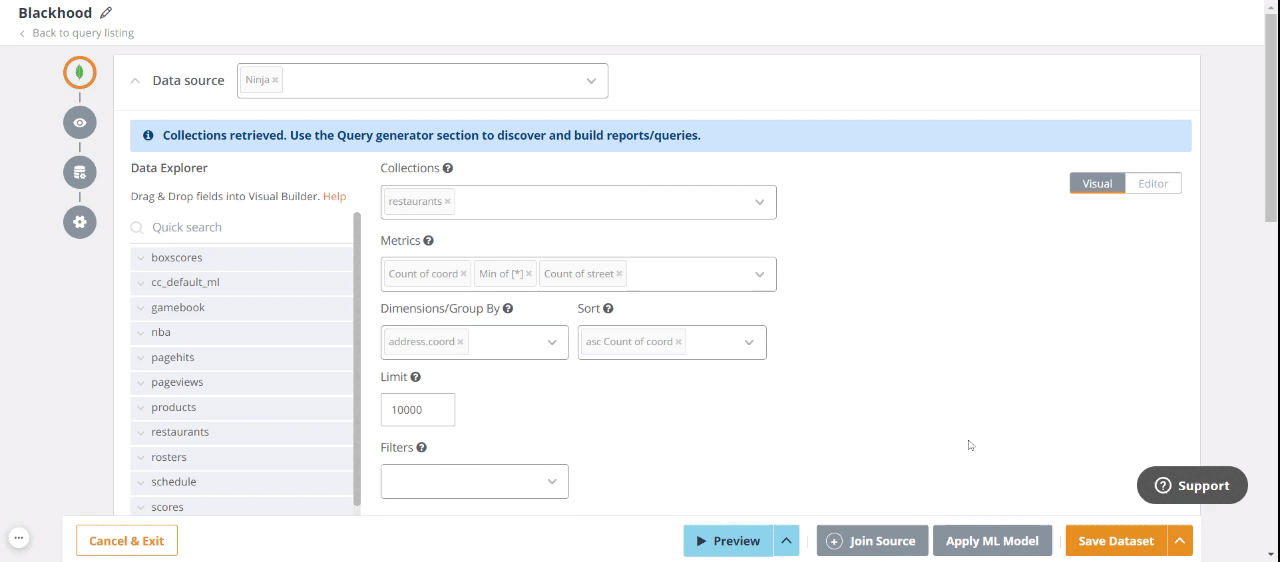This screenshot has width=1280, height=562.
Task: Click the MongoDB leaf source icon
Action: click(x=80, y=73)
